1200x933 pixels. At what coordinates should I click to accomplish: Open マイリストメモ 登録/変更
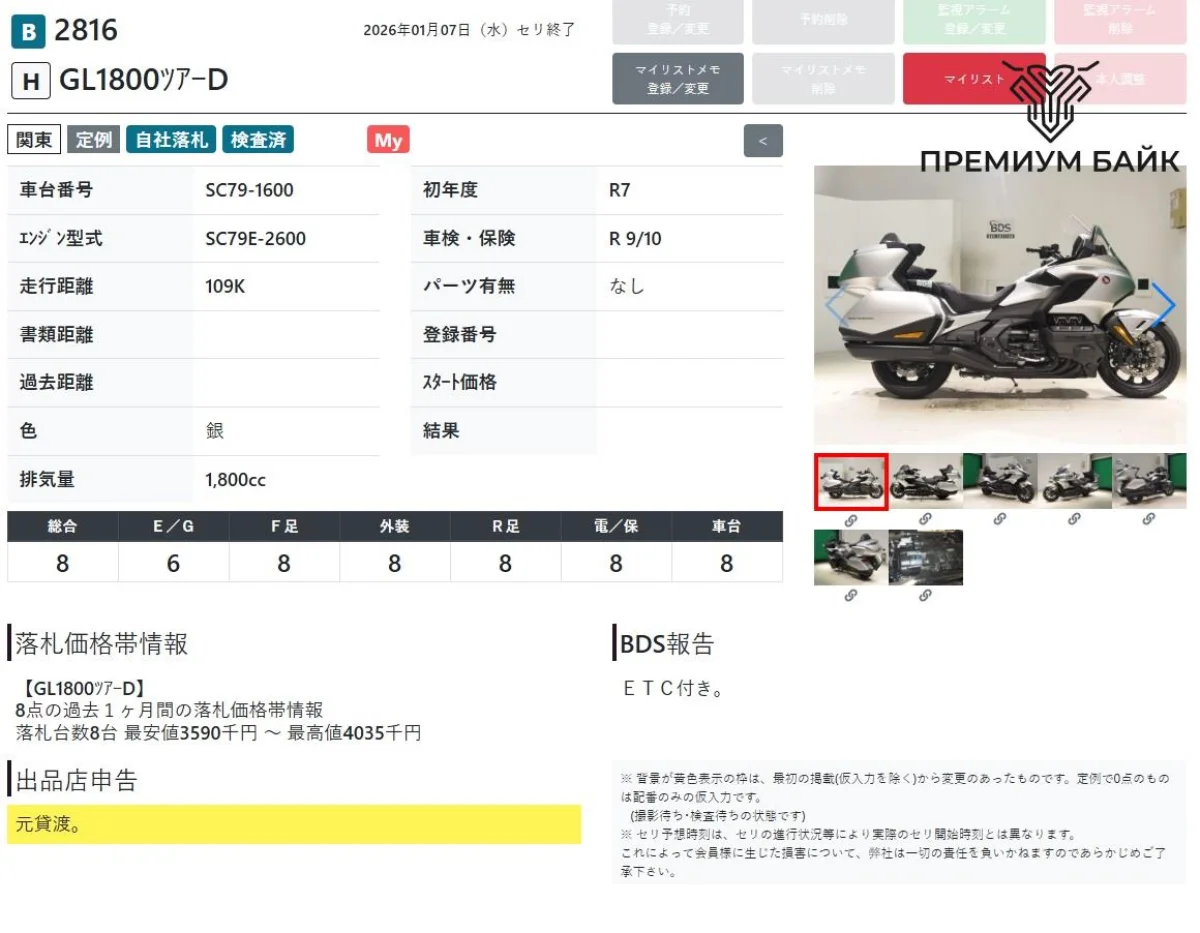[x=677, y=79]
